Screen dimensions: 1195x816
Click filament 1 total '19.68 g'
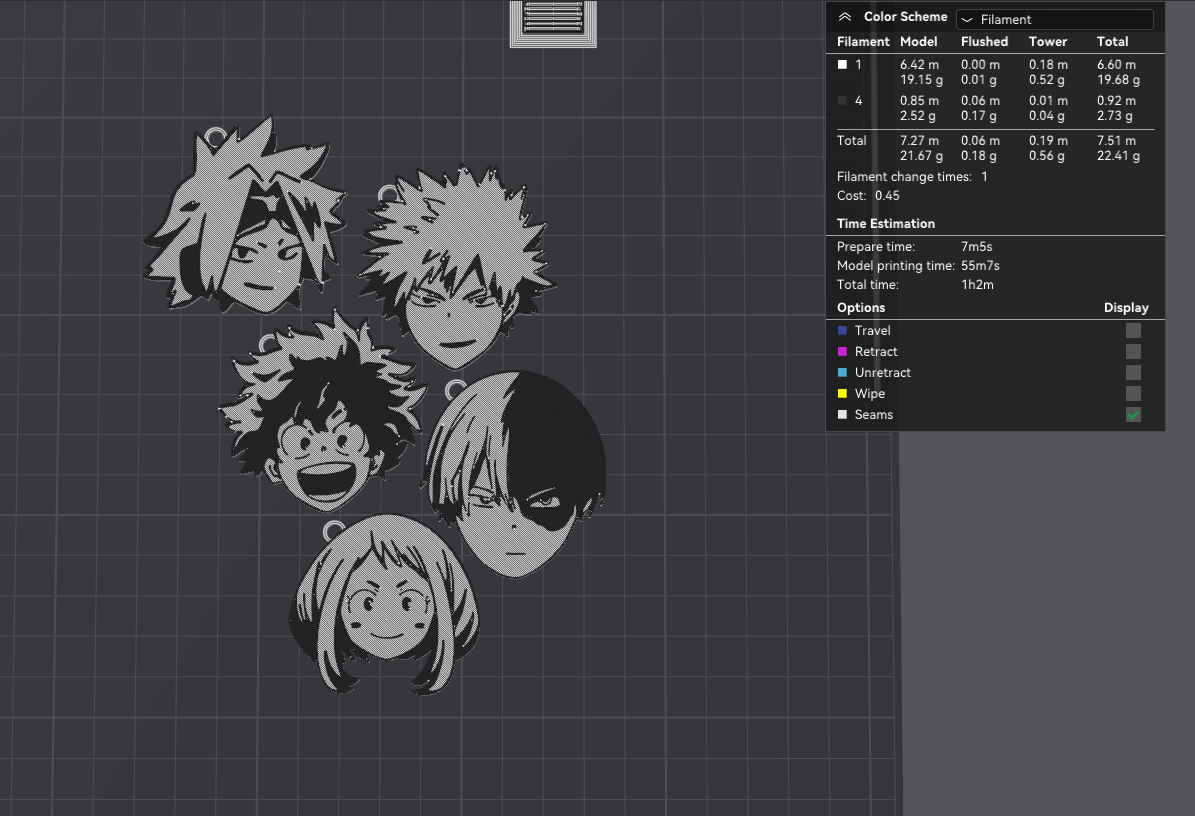(1118, 80)
